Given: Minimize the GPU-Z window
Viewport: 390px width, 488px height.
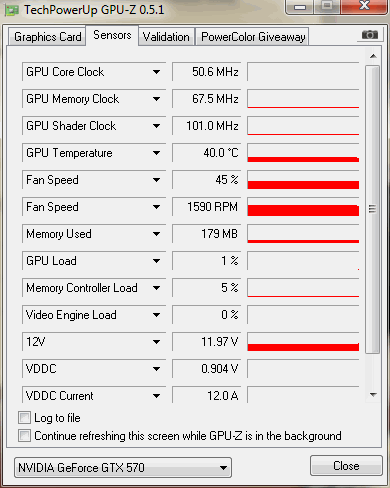Looking at the screenshot, I should 300,7.
